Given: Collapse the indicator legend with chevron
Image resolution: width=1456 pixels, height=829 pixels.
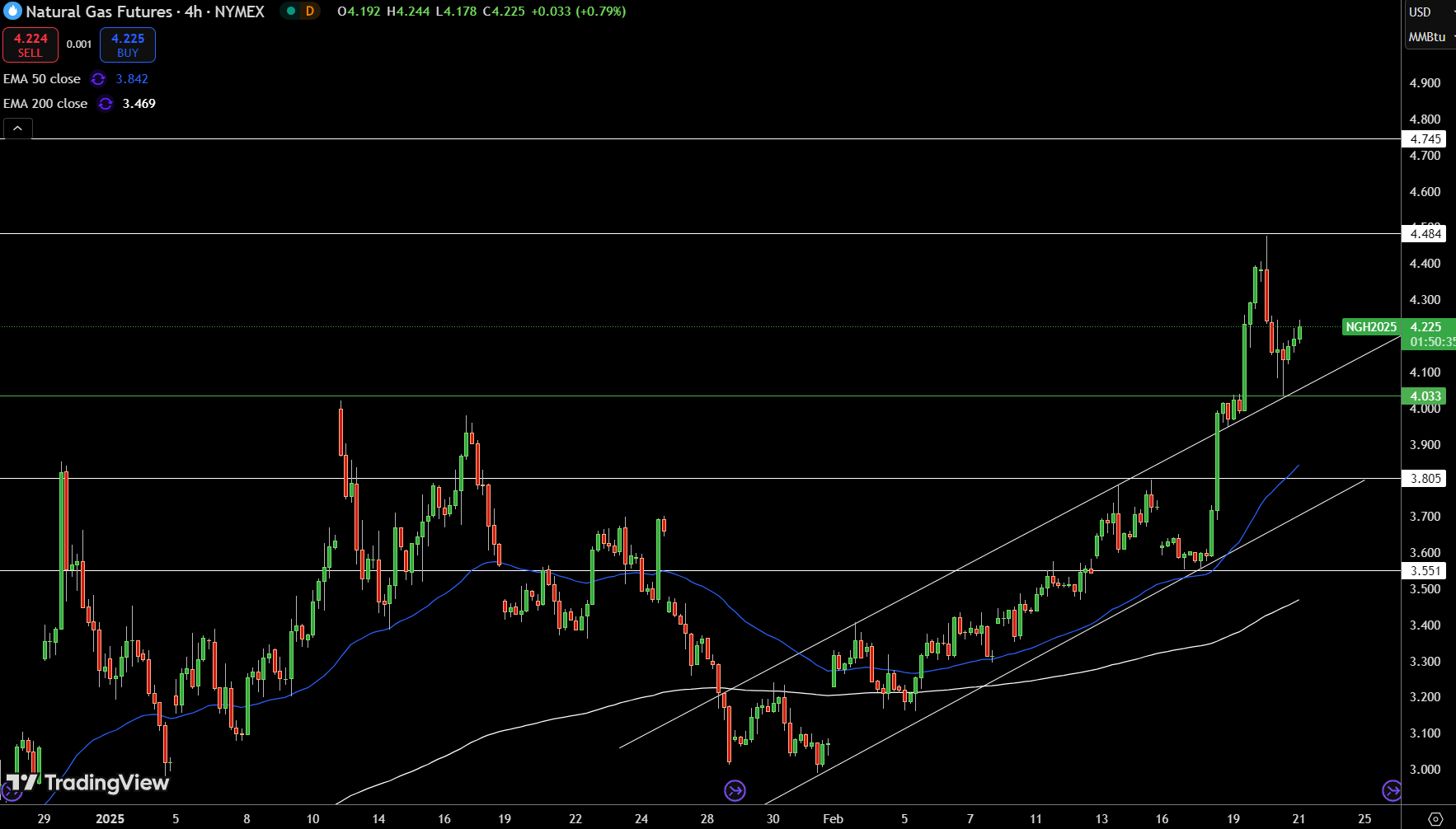Looking at the screenshot, I should (x=18, y=129).
